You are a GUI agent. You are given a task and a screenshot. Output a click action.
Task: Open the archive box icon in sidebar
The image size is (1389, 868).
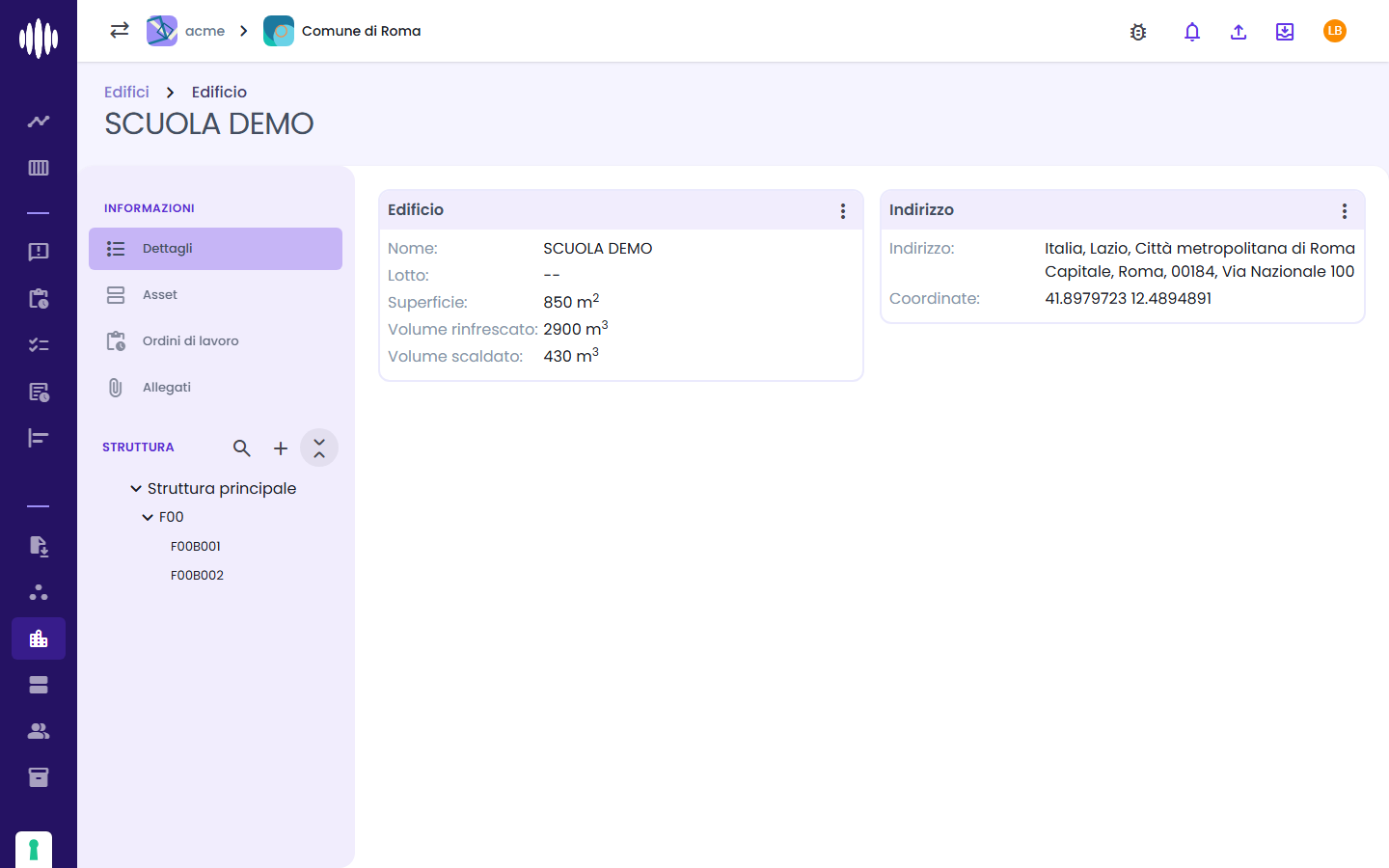pyautogui.click(x=39, y=777)
